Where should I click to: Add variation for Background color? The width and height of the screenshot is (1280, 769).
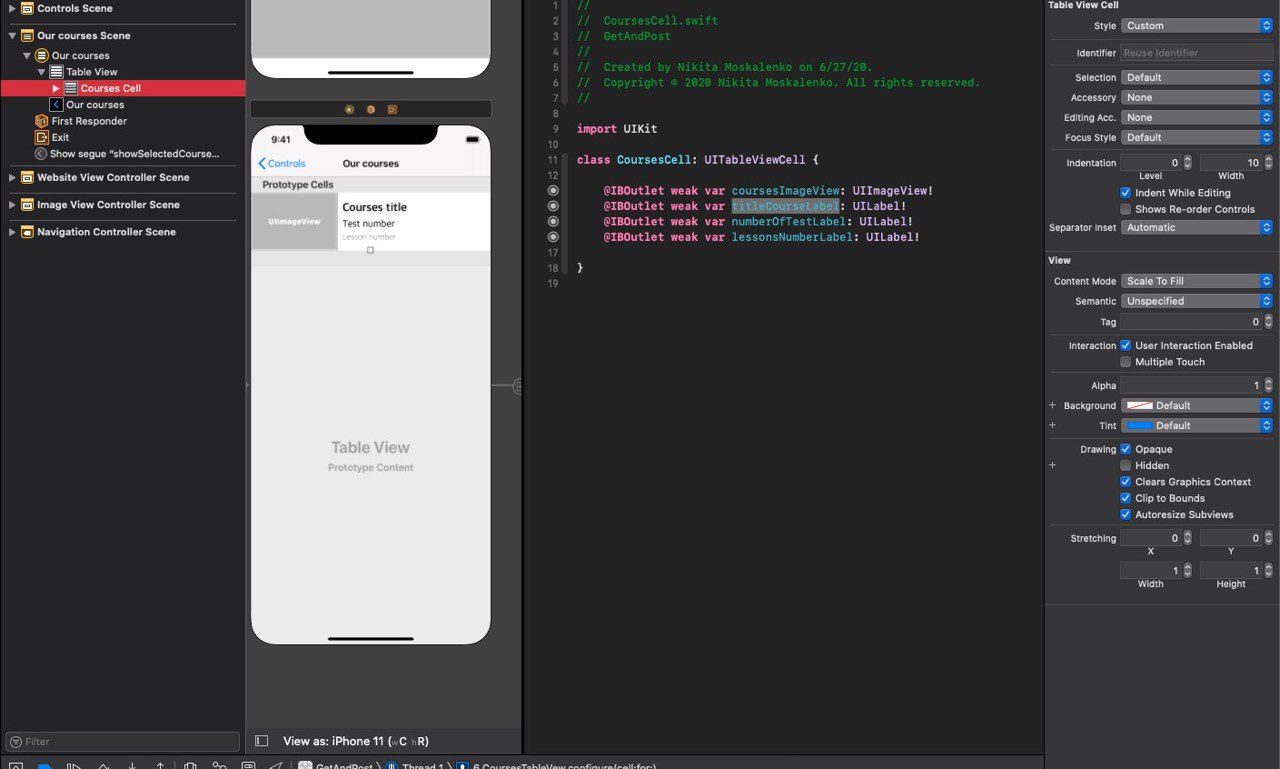[x=1052, y=405]
